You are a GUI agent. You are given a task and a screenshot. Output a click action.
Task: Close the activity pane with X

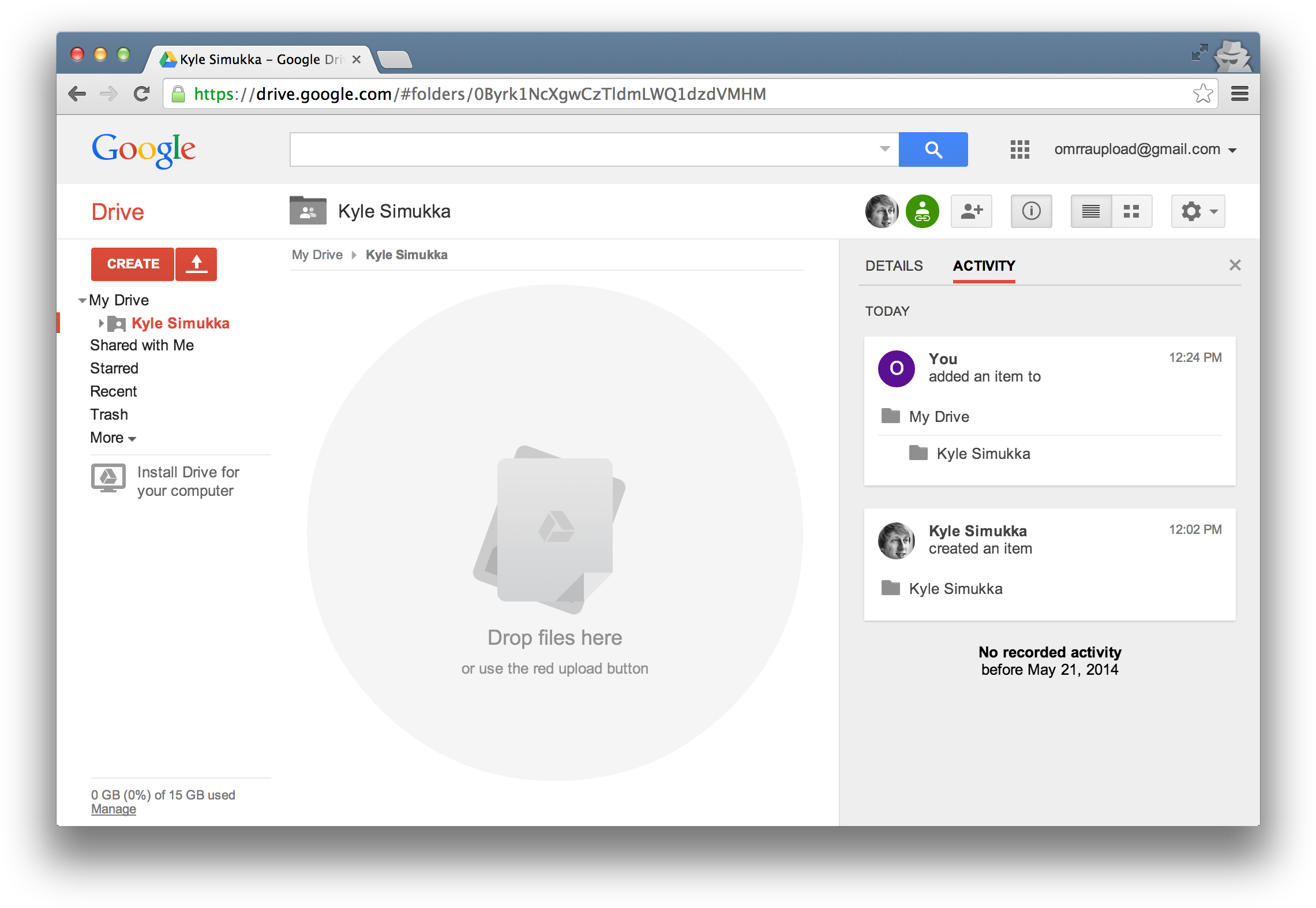coord(1235,265)
